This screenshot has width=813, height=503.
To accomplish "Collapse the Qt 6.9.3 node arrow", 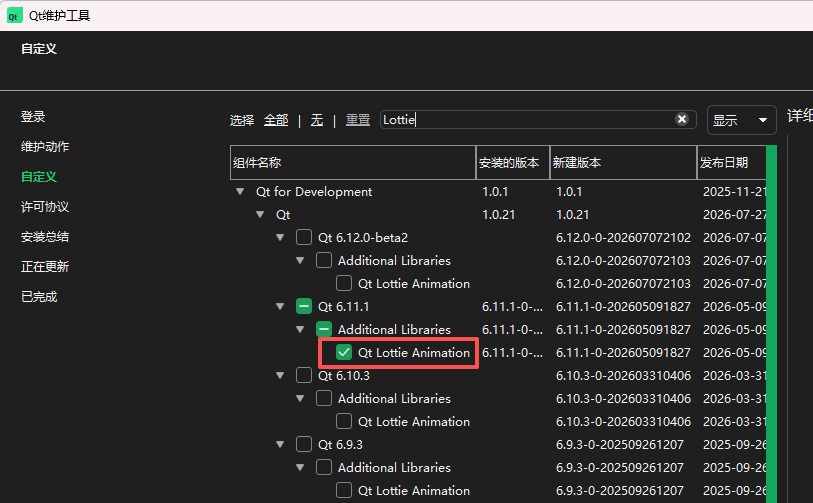I will [281, 444].
